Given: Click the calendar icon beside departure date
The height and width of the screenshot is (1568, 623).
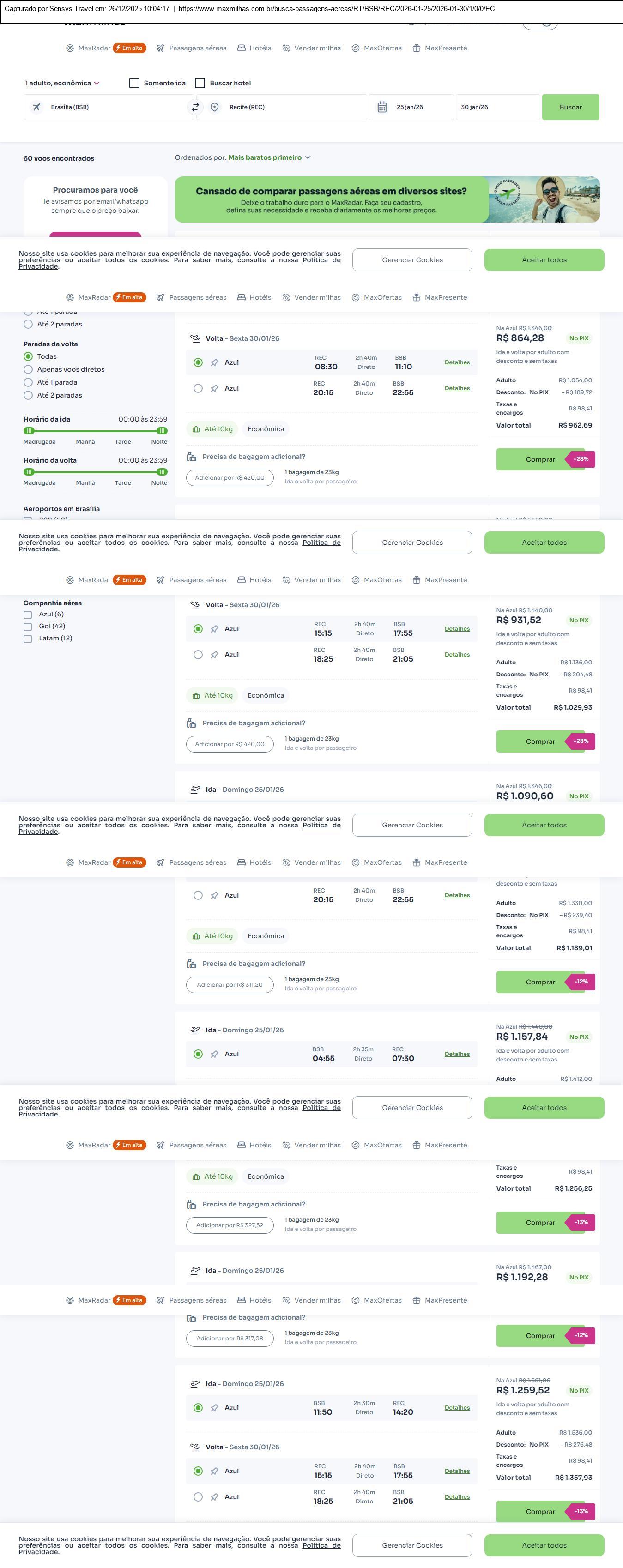Looking at the screenshot, I should pos(382,107).
